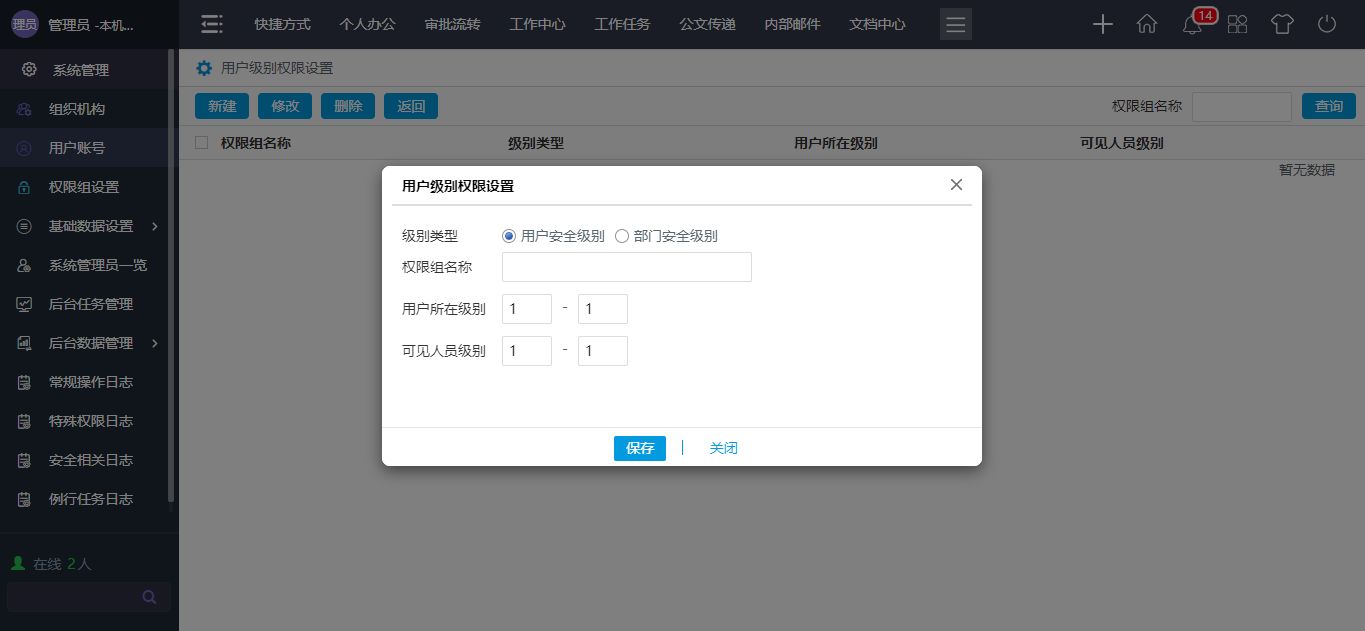1365x631 pixels.
Task: Close the dialog with the X button
Action: click(x=956, y=185)
